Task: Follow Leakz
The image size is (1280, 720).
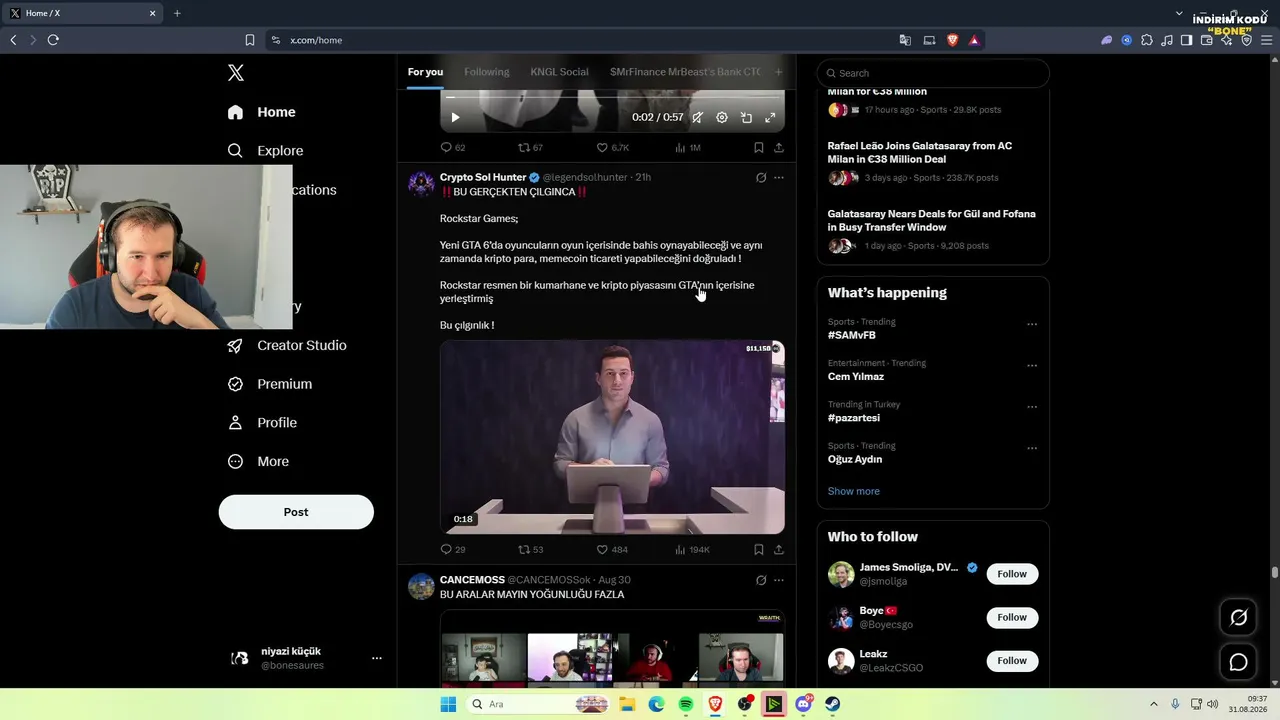Action: click(x=1012, y=661)
